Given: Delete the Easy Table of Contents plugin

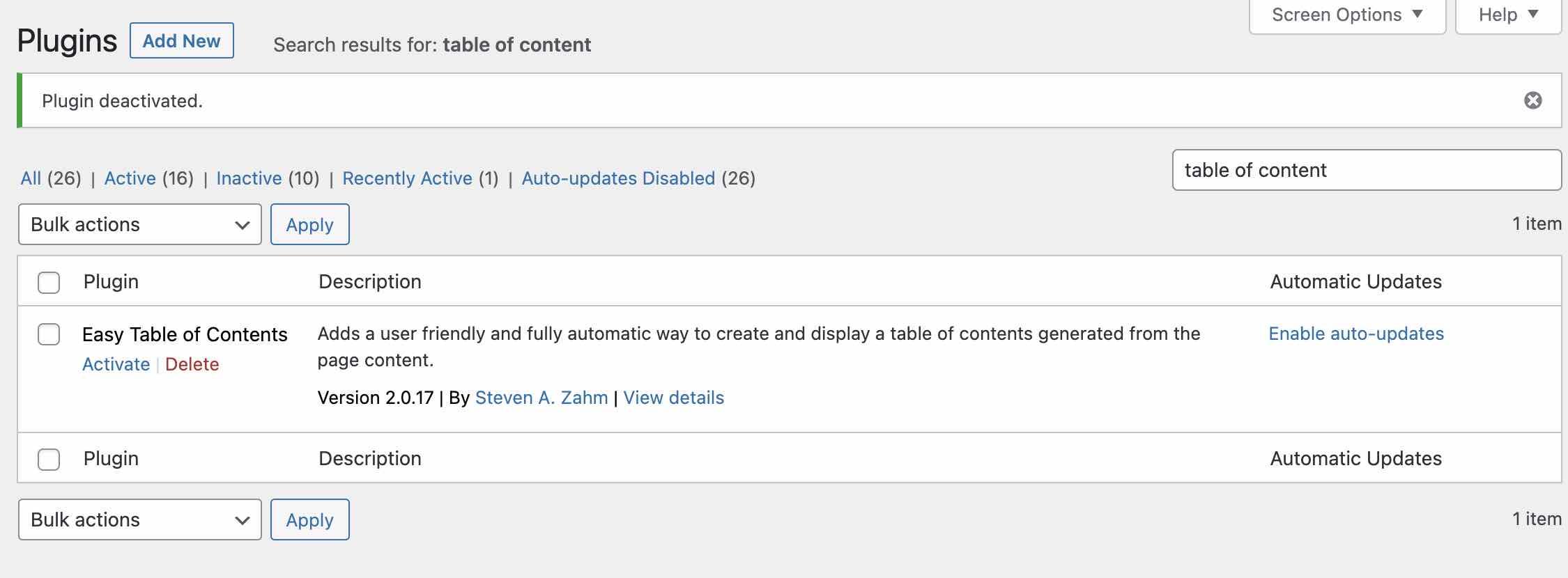Looking at the screenshot, I should (192, 364).
